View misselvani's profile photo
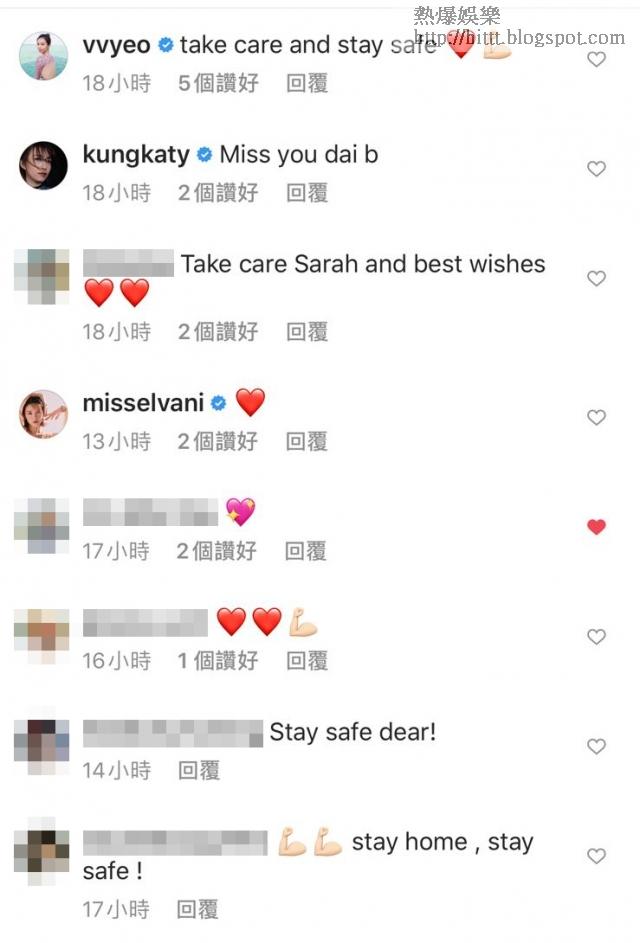The image size is (640, 943). [43, 414]
